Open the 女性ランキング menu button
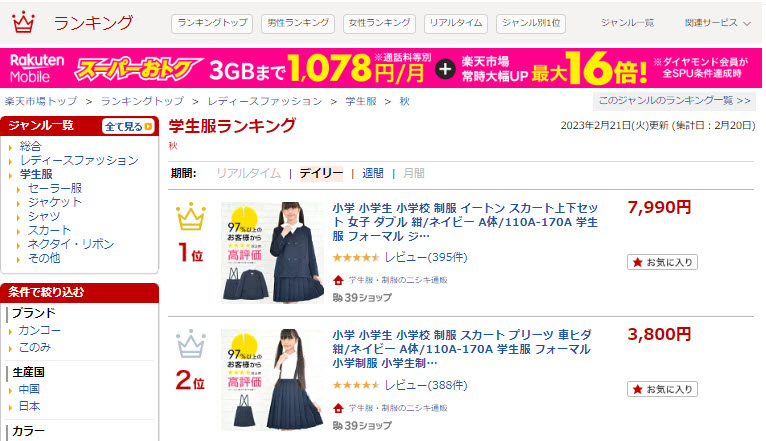 pos(379,23)
